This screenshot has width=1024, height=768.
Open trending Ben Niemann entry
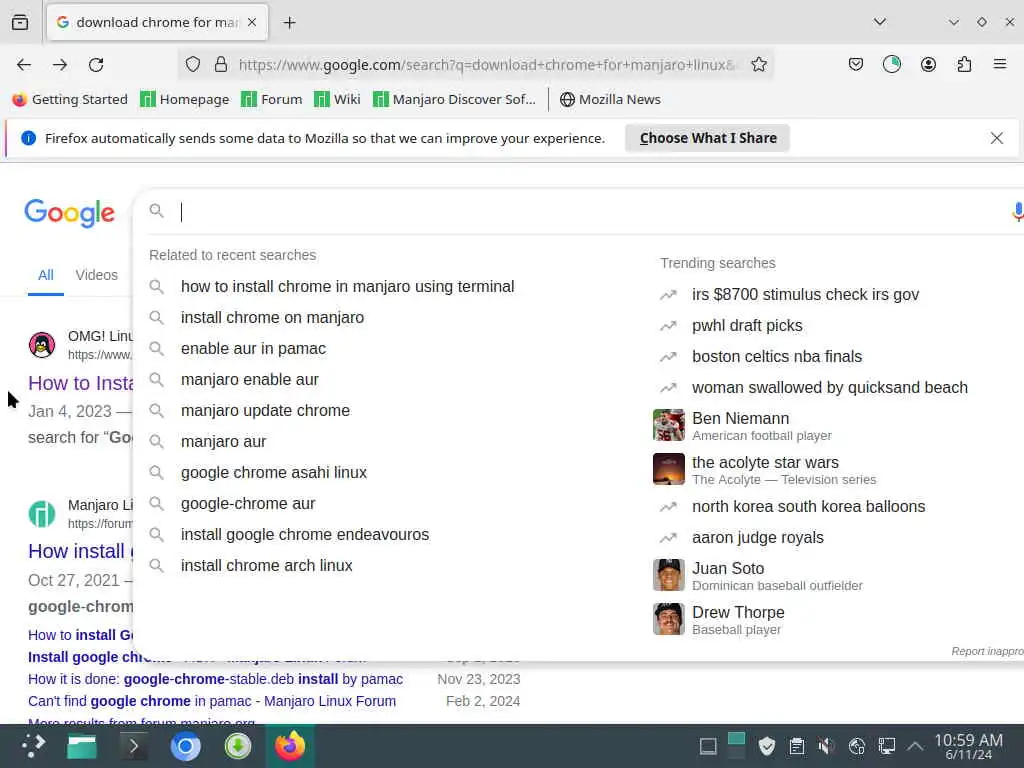pos(741,425)
